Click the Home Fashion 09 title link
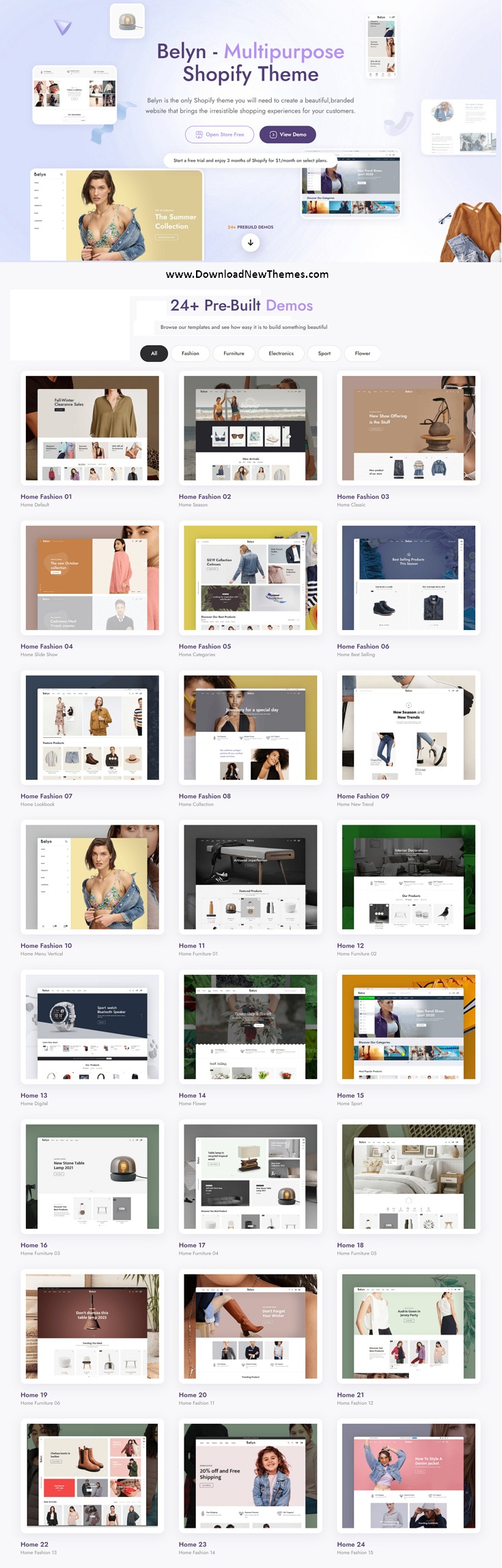The image size is (502, 1568). (363, 796)
